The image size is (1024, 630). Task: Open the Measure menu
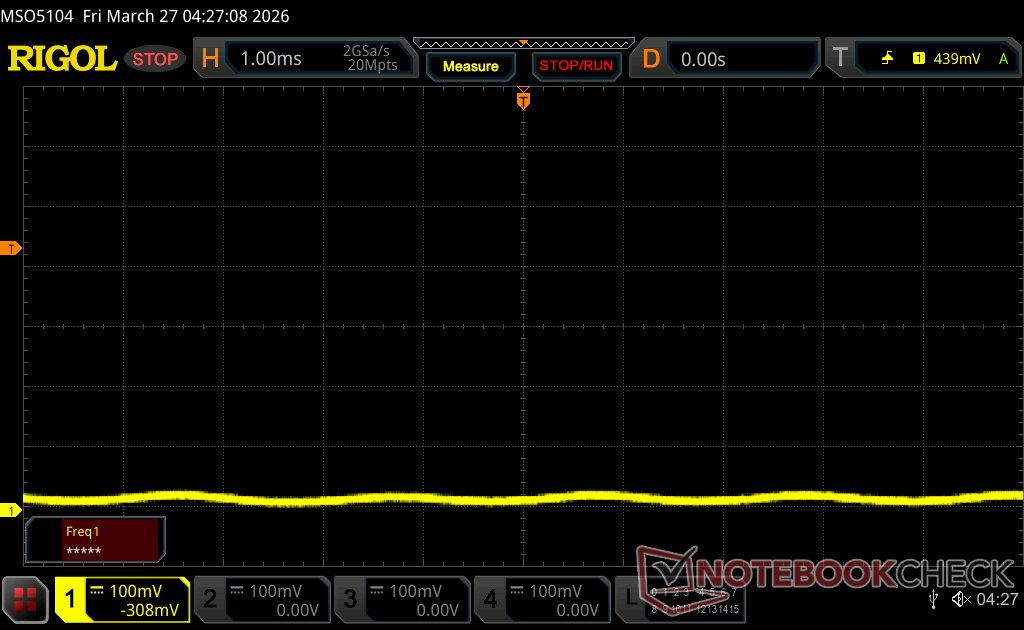[470, 66]
